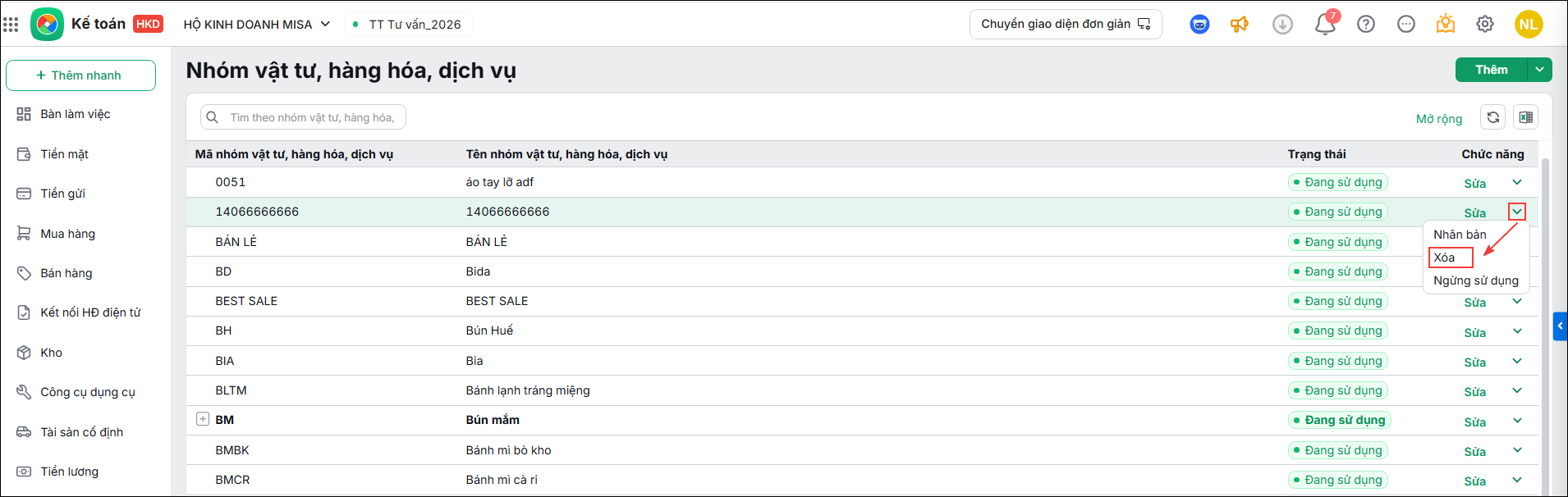Click Thêm nhanh quick add button
This screenshot has width=1568, height=497.
click(80, 75)
